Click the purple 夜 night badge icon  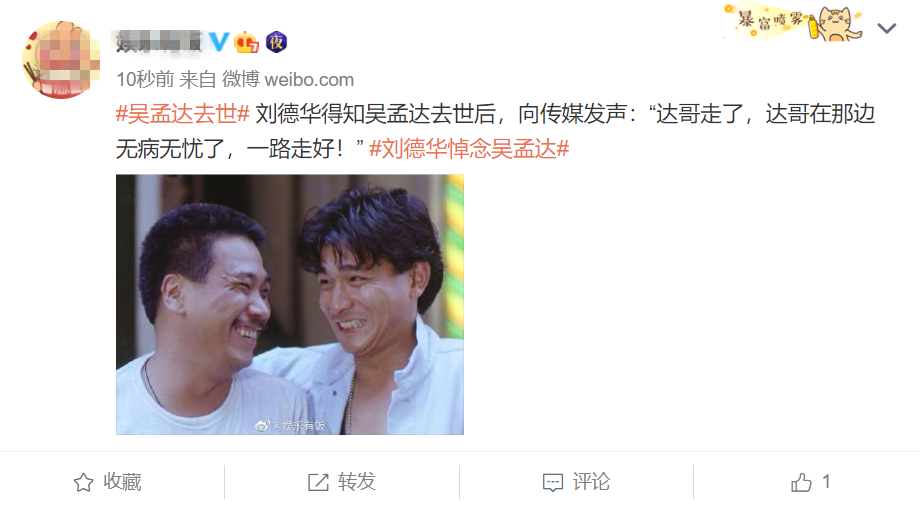pos(276,42)
